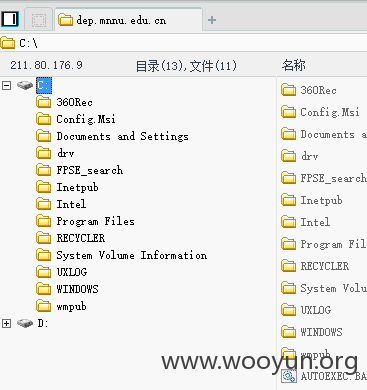Select Config.Msi name in file list
Screen dimensions: 367x390
click(x=330, y=112)
